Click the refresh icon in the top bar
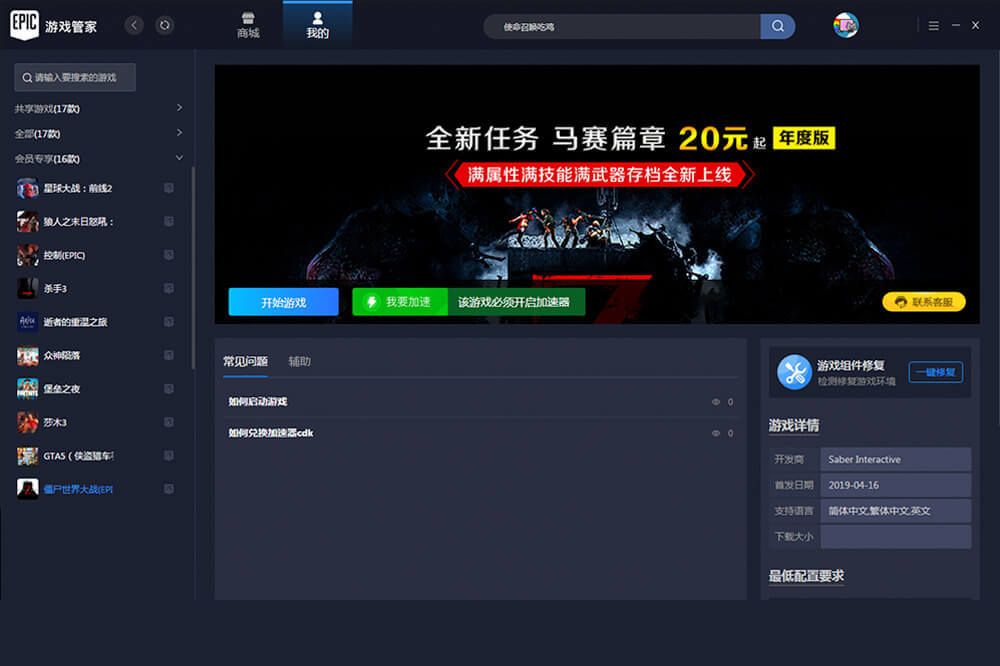The height and width of the screenshot is (666, 1000). click(x=165, y=25)
